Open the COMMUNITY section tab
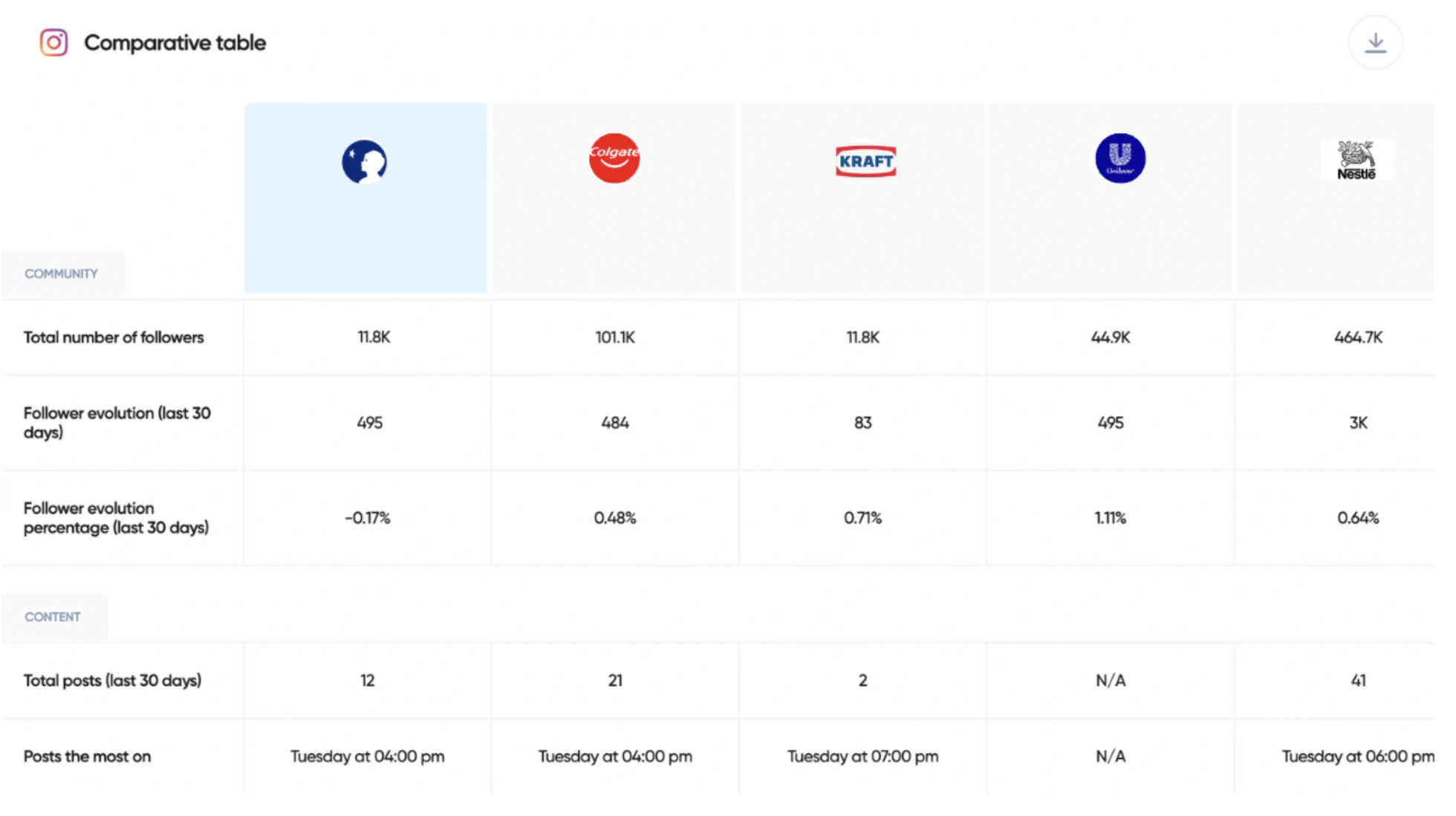 tap(62, 273)
